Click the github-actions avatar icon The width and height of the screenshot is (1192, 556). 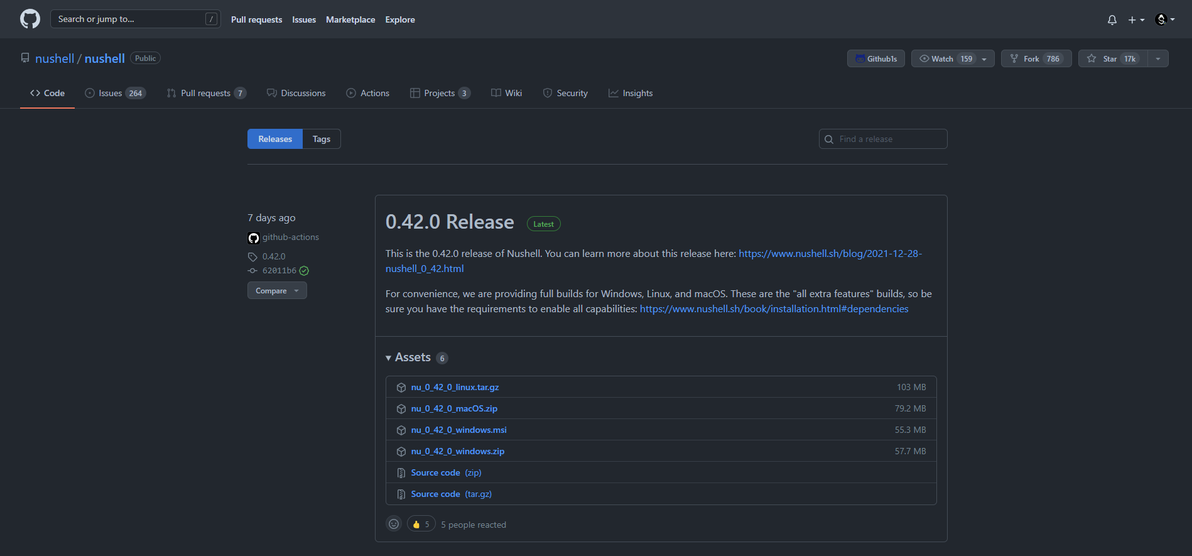254,238
